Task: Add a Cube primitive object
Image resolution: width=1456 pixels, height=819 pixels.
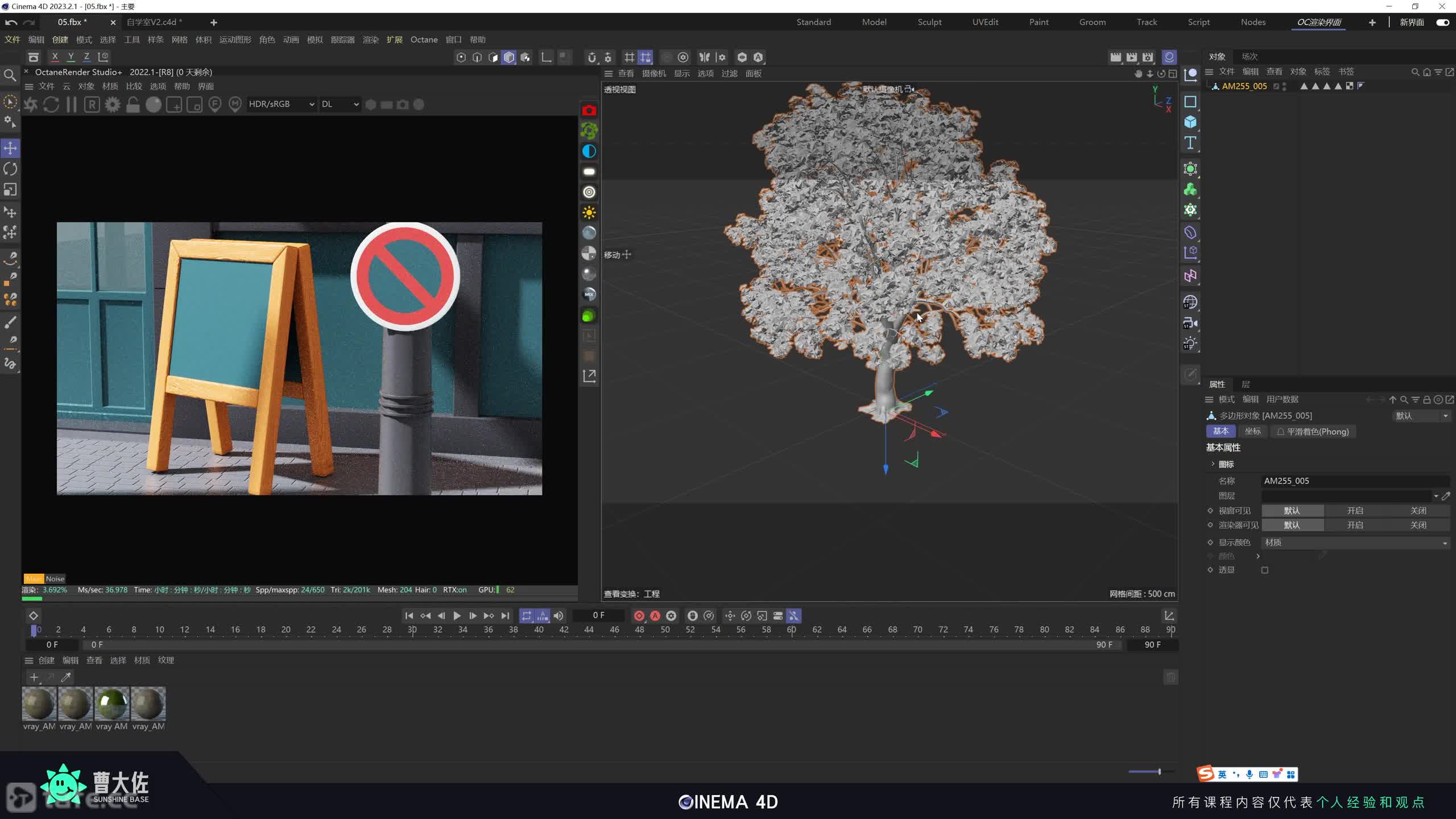Action: click(x=1190, y=122)
